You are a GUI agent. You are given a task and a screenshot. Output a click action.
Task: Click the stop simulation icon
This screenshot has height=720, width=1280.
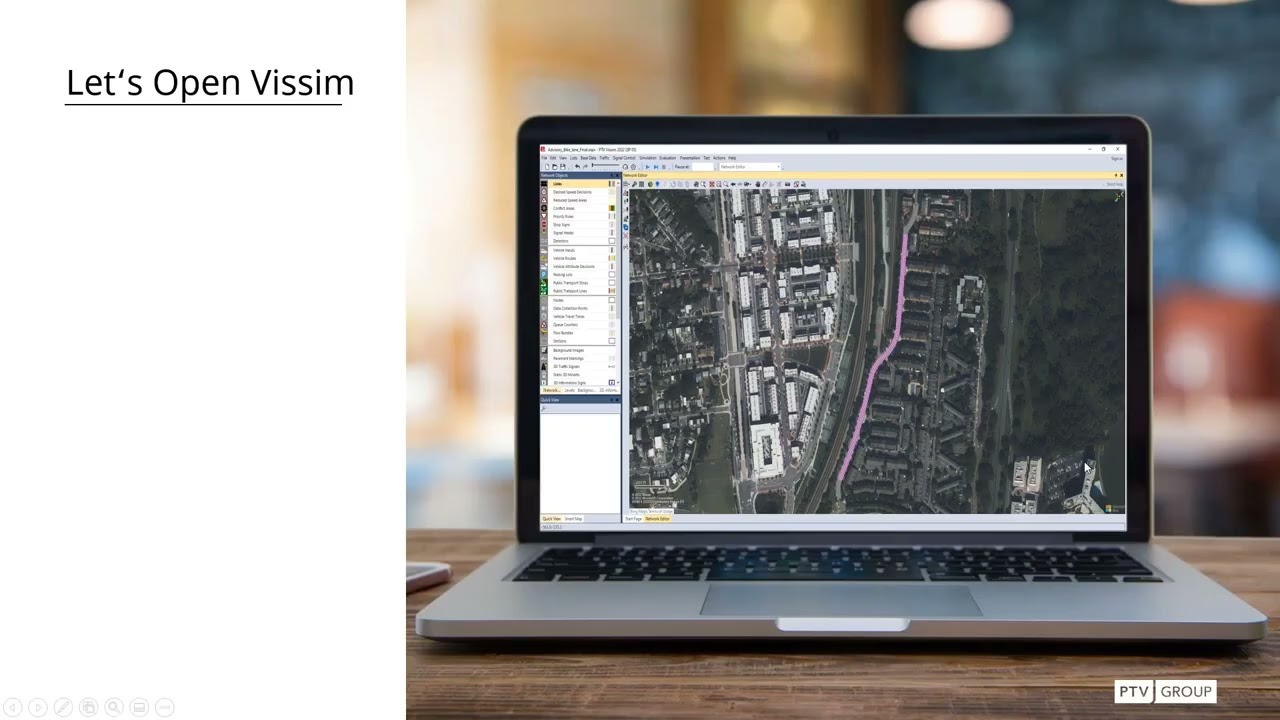pos(663,167)
